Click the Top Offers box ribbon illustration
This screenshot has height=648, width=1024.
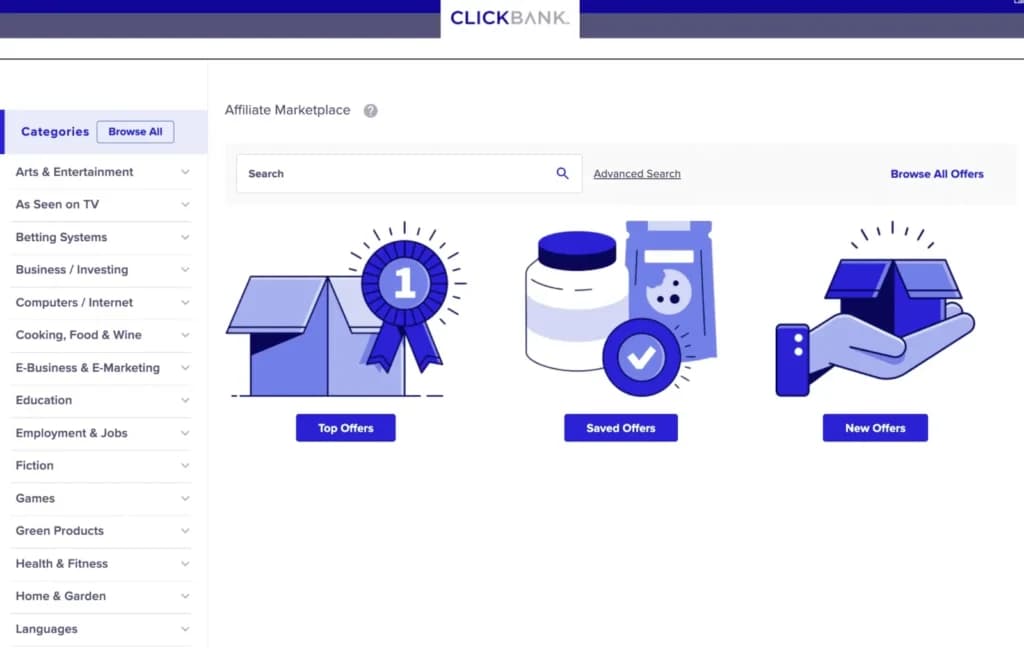pyautogui.click(x=346, y=309)
